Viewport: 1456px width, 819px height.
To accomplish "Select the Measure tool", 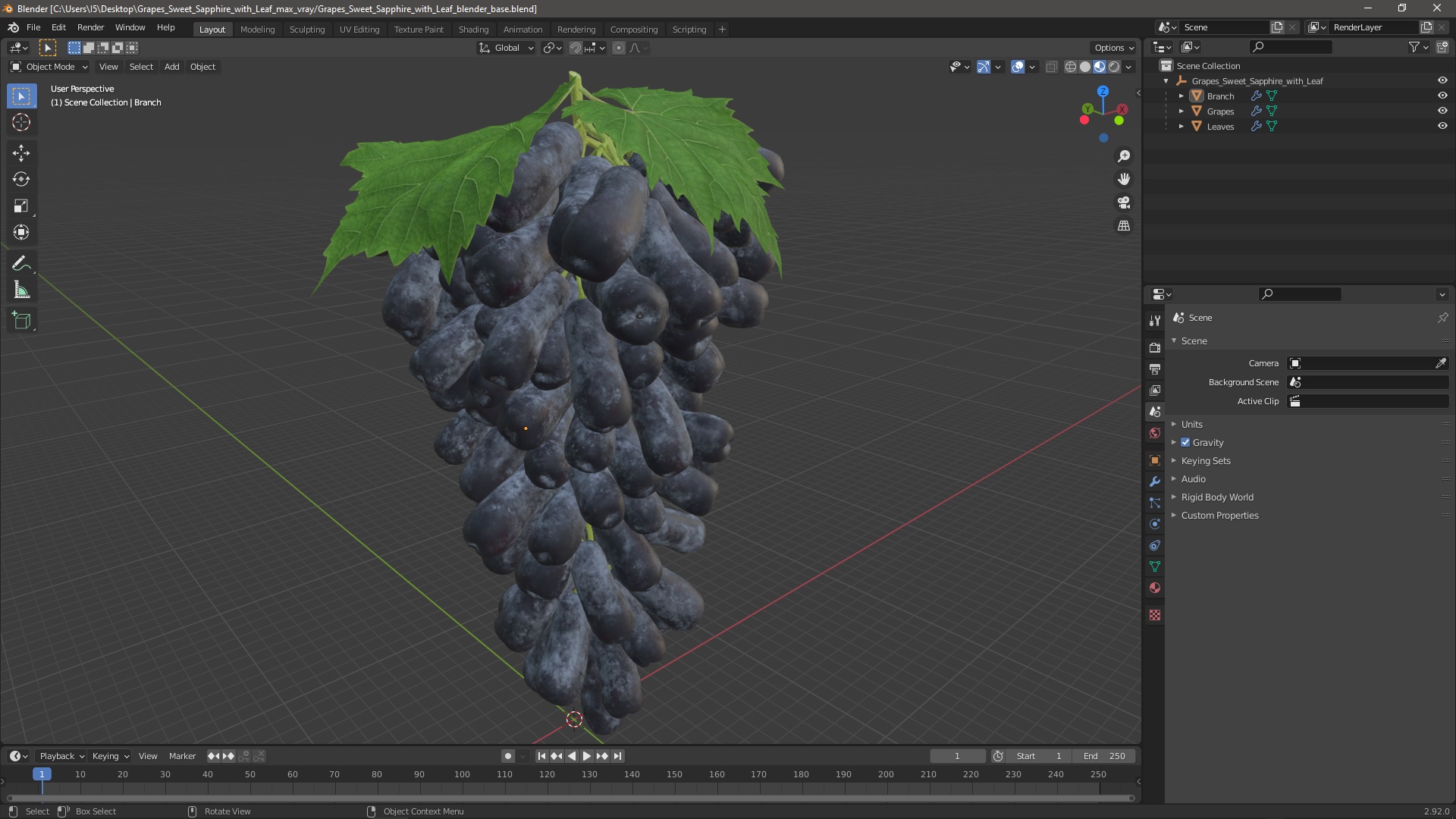I will pos(21,290).
